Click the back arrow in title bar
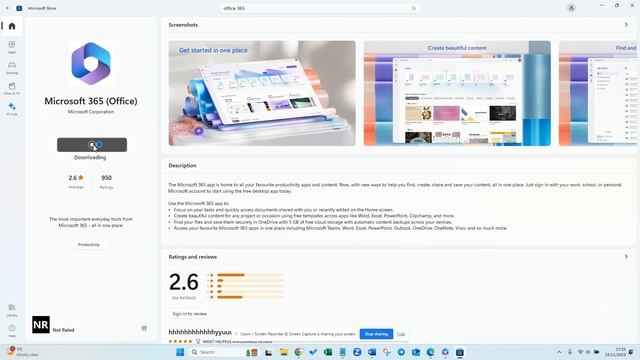This screenshot has width=640, height=360. tap(7, 8)
